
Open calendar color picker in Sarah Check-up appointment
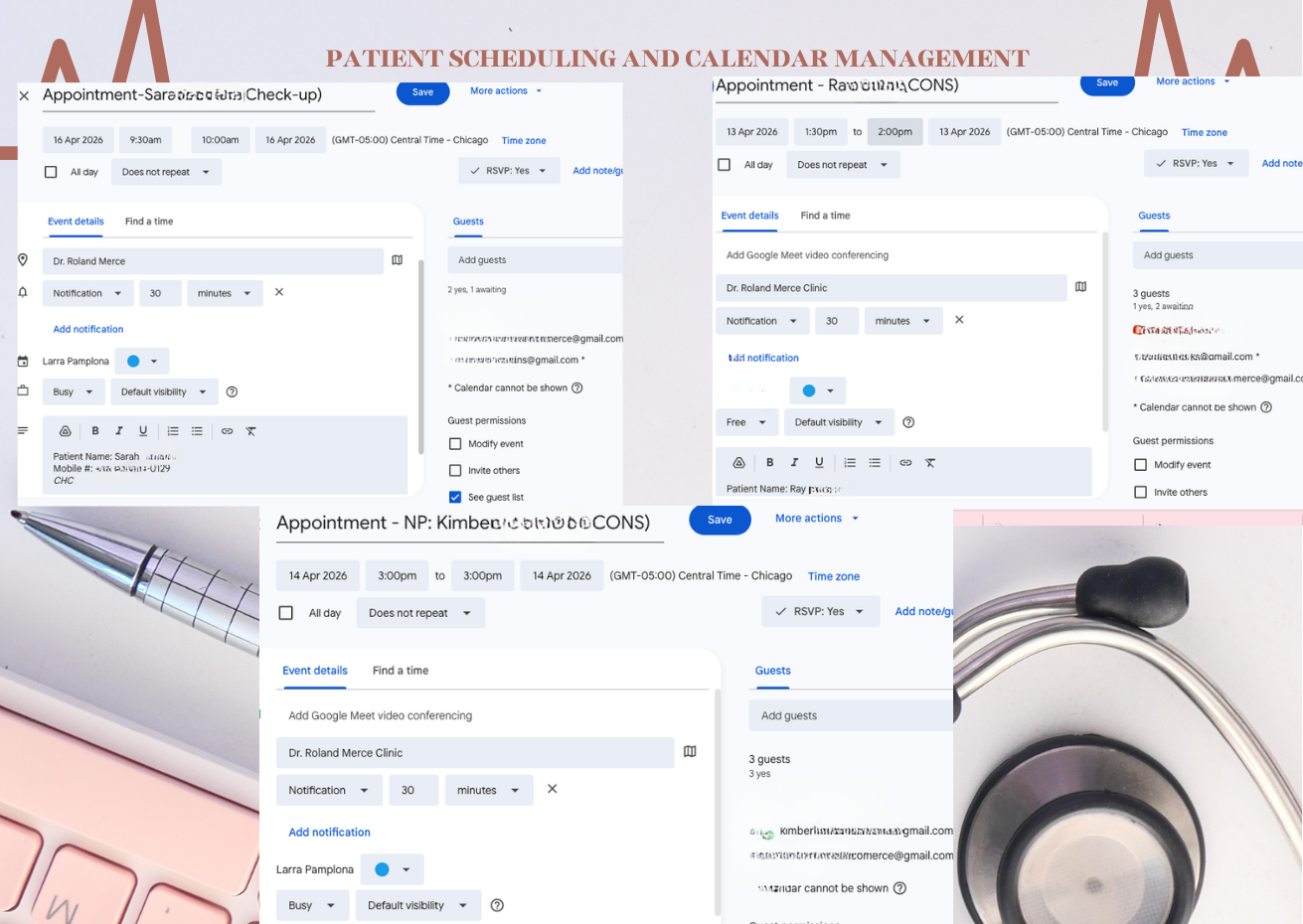point(142,361)
